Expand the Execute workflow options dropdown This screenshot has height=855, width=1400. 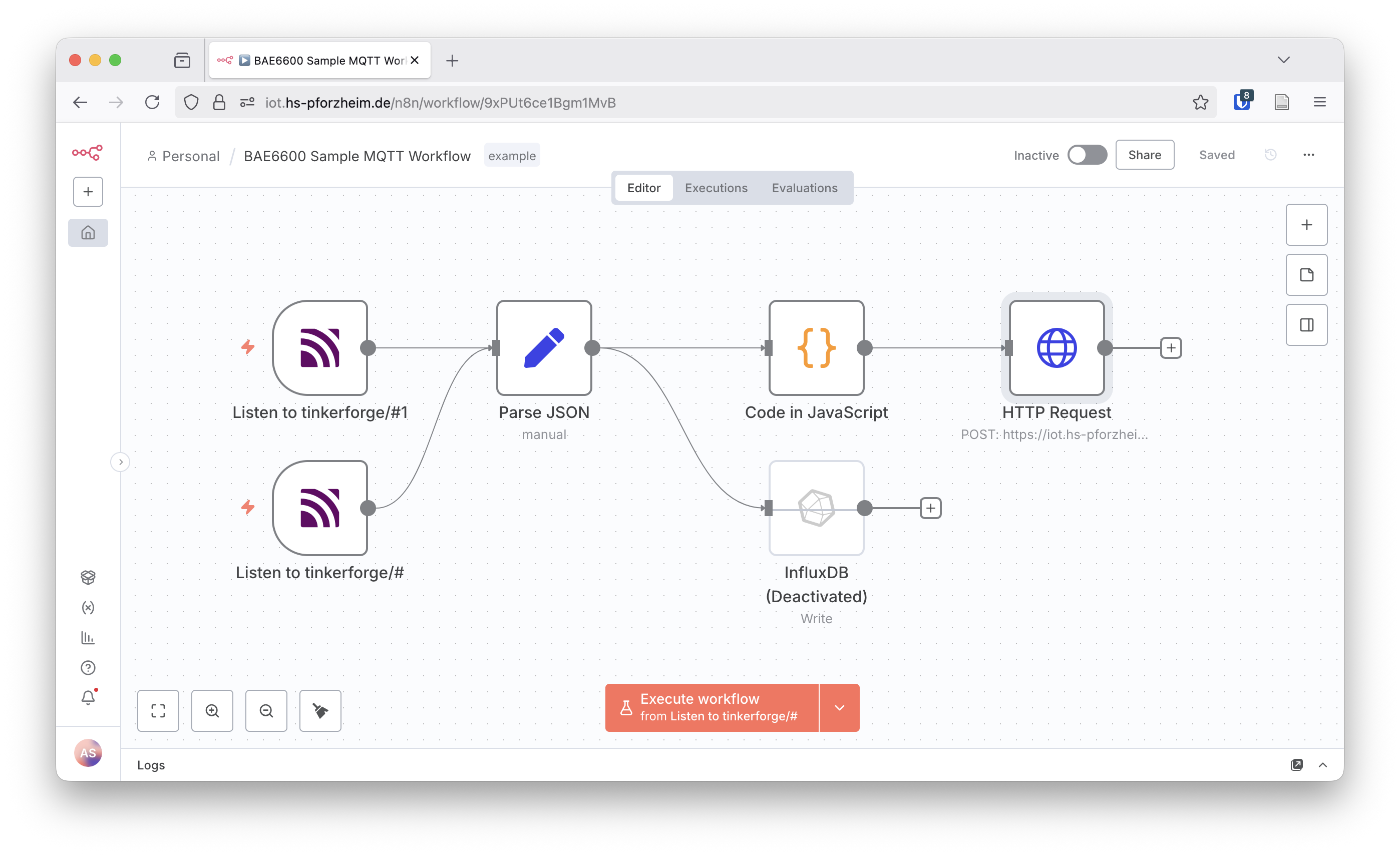(x=839, y=708)
